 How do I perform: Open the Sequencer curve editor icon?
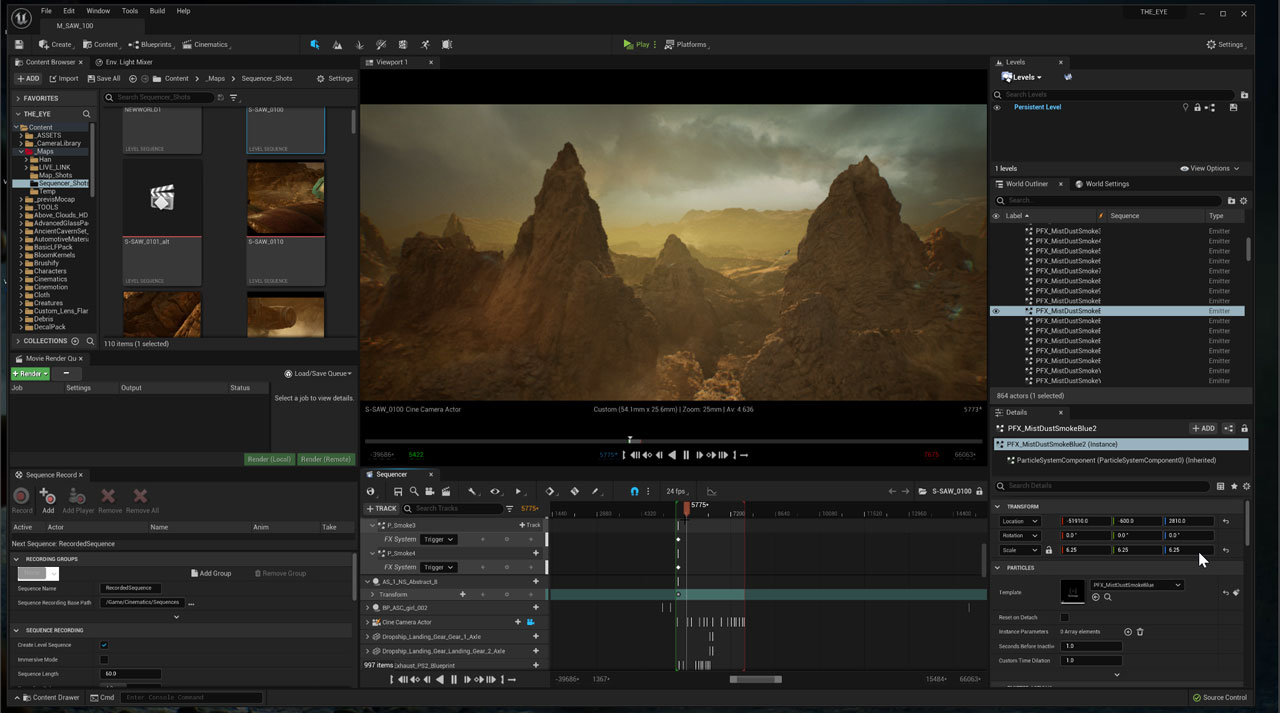pyautogui.click(x=711, y=491)
